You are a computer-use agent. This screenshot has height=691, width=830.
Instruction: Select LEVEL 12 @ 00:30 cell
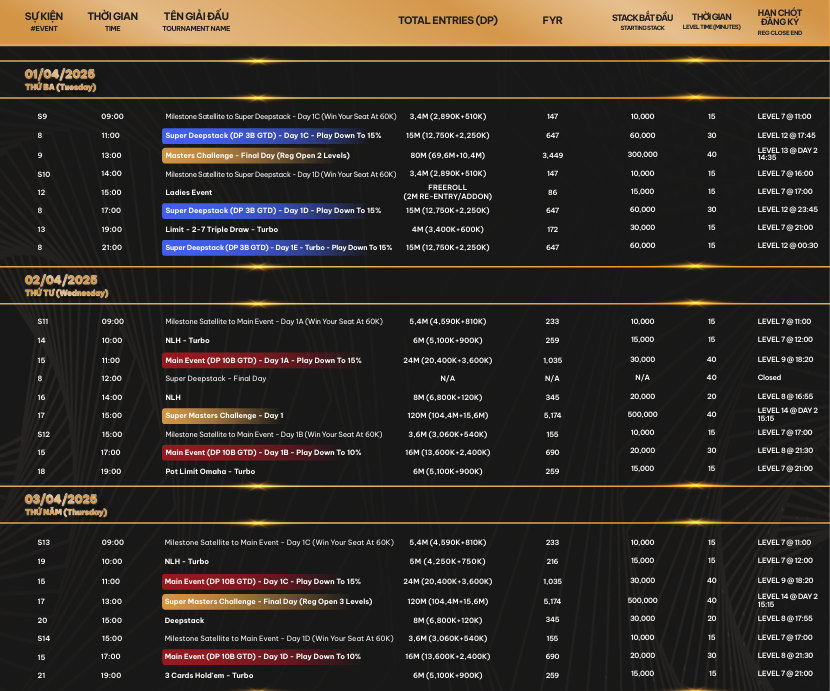point(787,246)
